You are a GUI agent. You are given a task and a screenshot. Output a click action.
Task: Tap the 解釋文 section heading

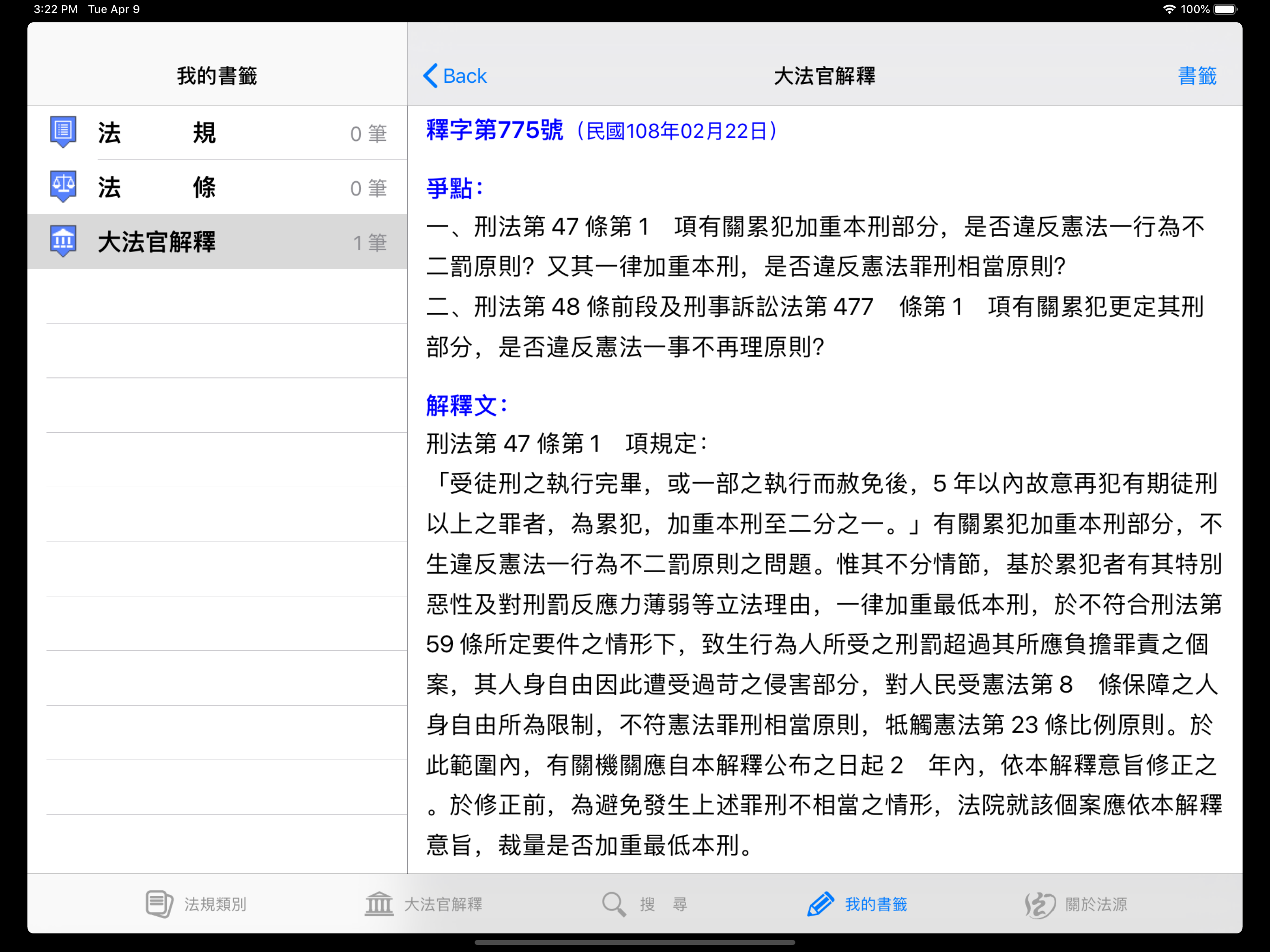click(467, 406)
